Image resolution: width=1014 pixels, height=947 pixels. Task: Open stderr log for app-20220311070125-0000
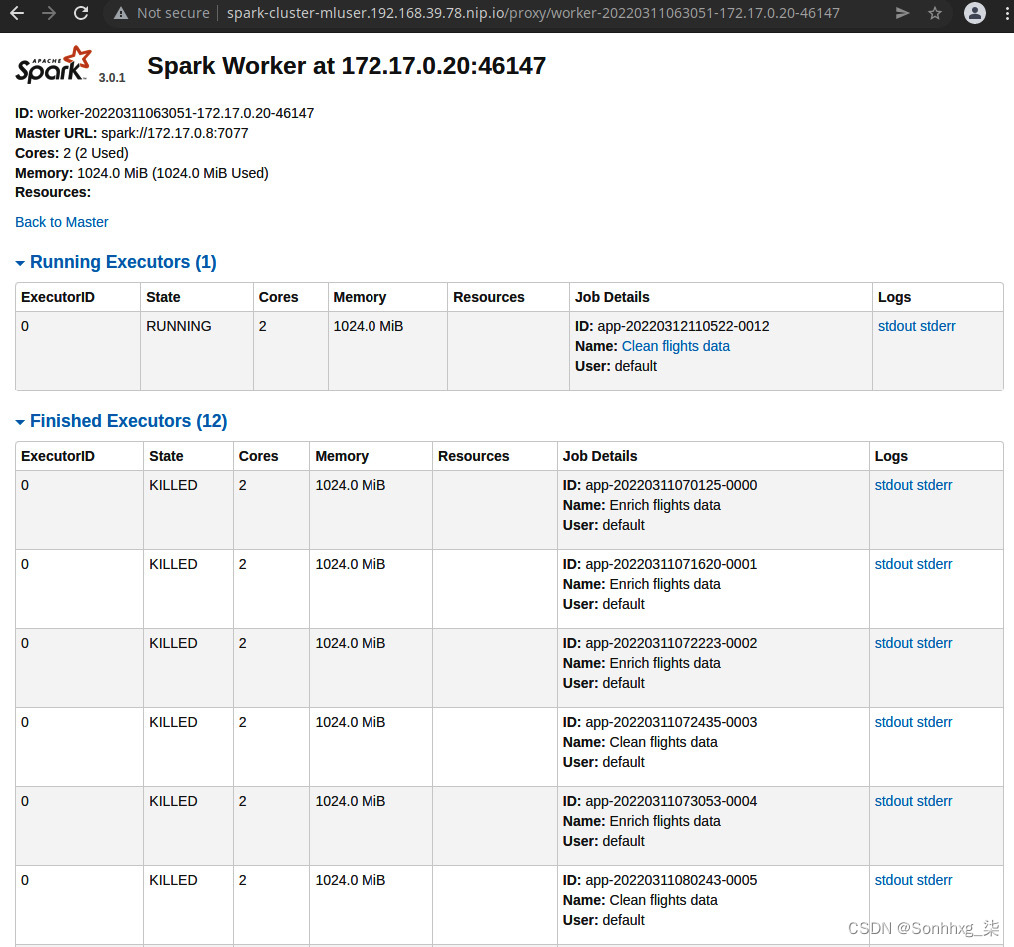(x=936, y=485)
